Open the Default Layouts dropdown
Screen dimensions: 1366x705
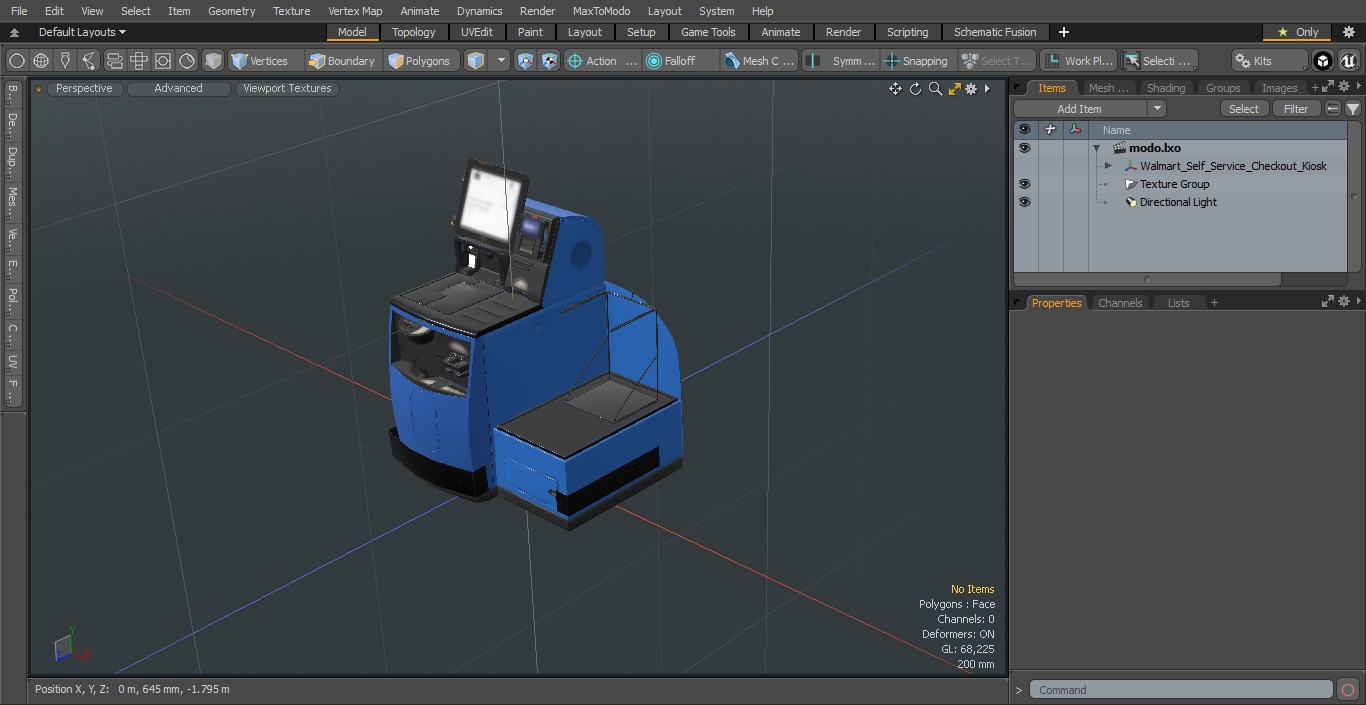(x=82, y=32)
